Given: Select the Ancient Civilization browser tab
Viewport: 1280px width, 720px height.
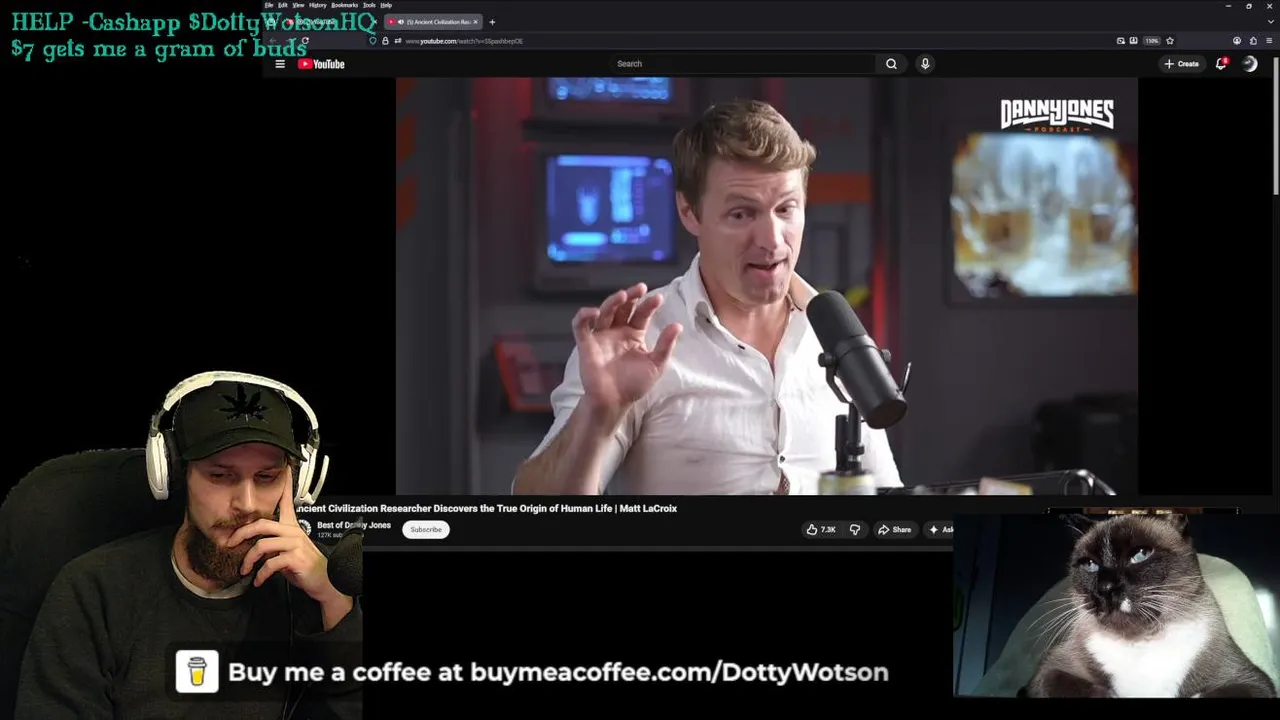Looking at the screenshot, I should (434, 22).
